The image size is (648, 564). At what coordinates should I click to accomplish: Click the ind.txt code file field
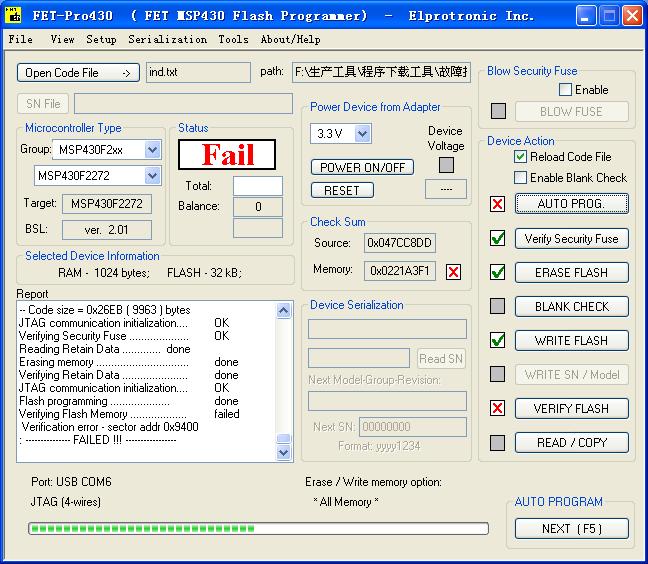point(198,72)
